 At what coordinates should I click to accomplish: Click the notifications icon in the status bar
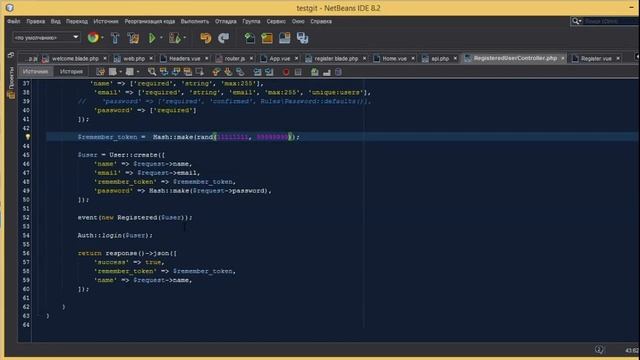(x=599, y=349)
